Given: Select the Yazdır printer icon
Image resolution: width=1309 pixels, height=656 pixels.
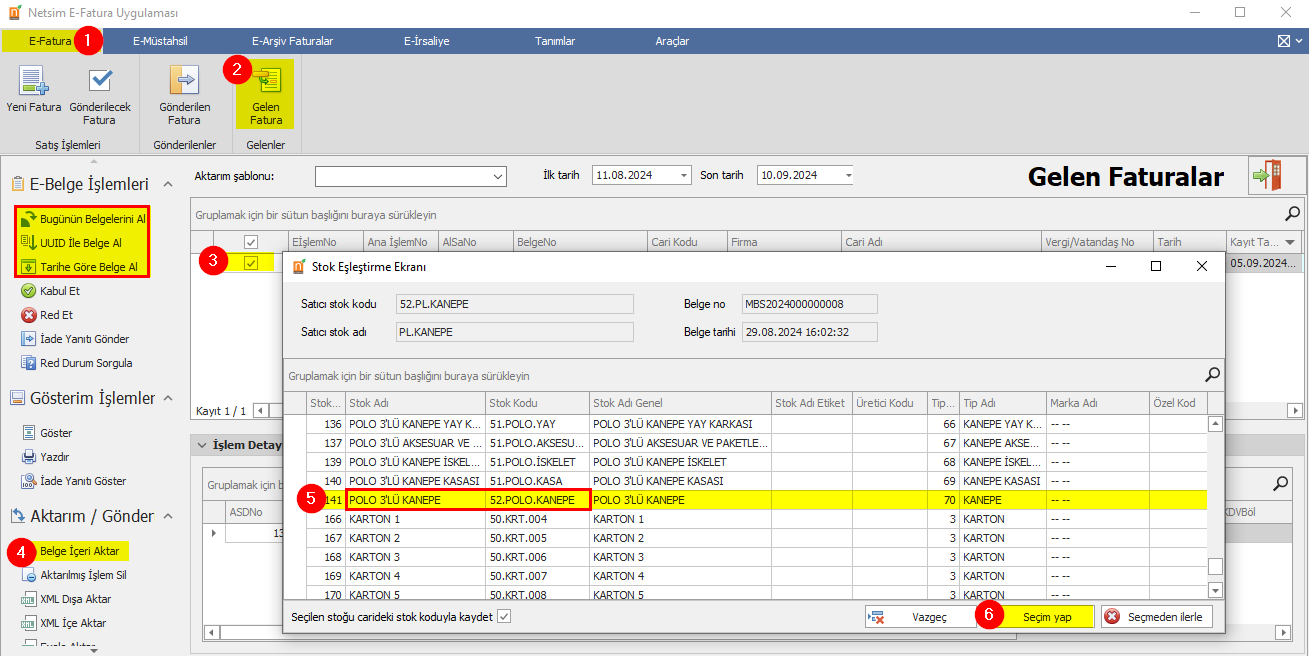Looking at the screenshot, I should coord(29,457).
